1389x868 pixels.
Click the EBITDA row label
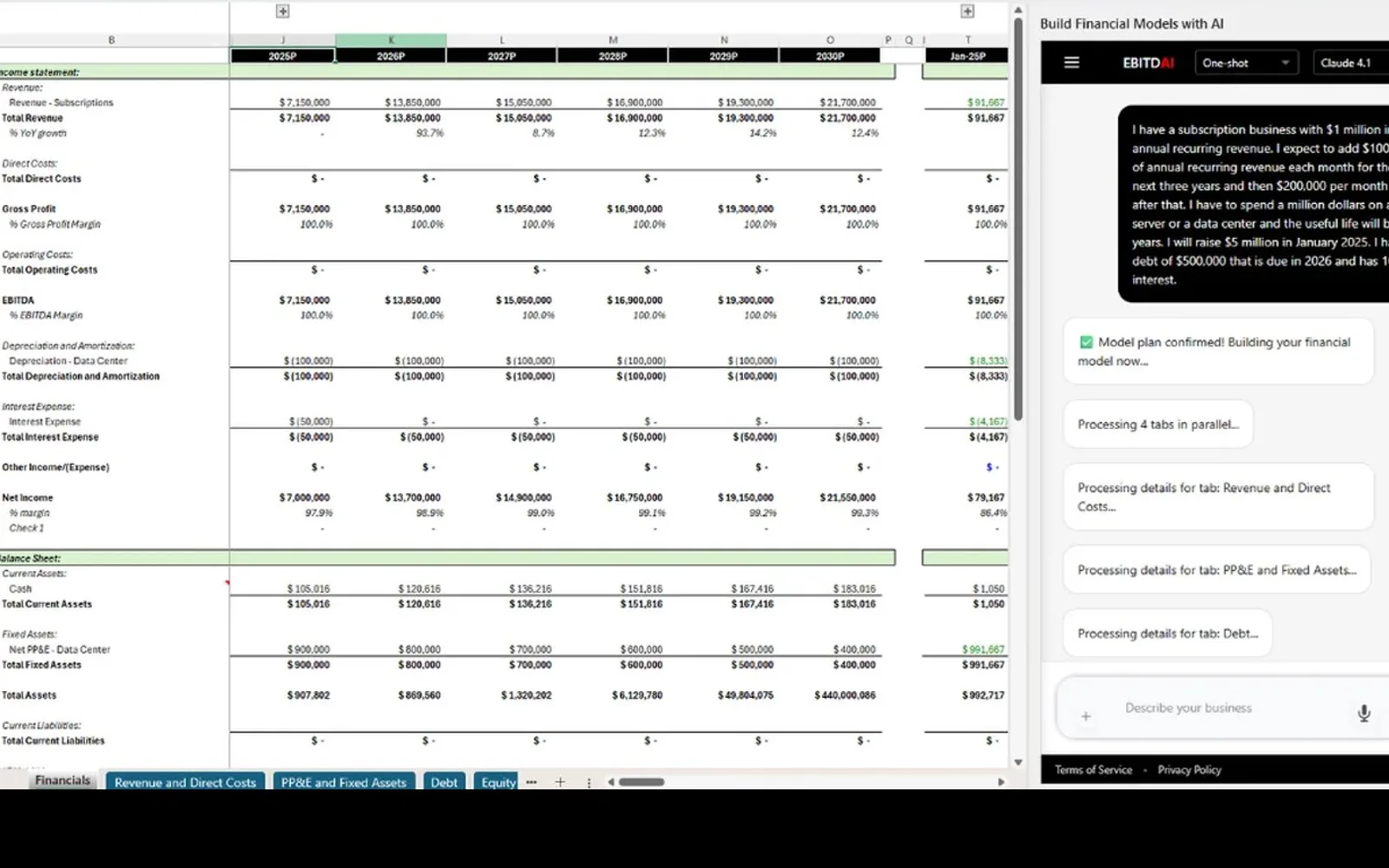pyautogui.click(x=18, y=300)
